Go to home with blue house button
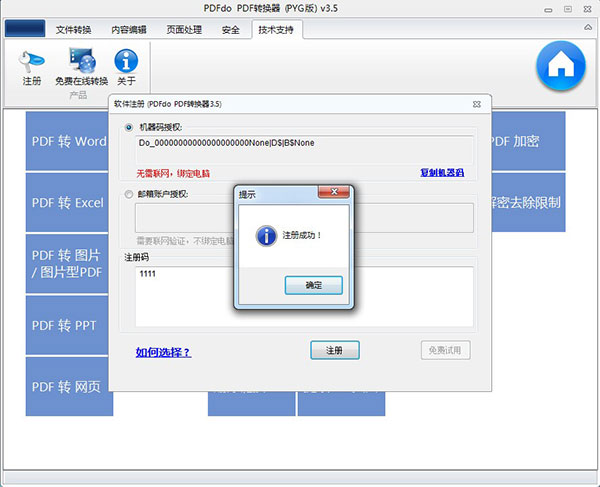This screenshot has height=487, width=600. click(x=561, y=66)
